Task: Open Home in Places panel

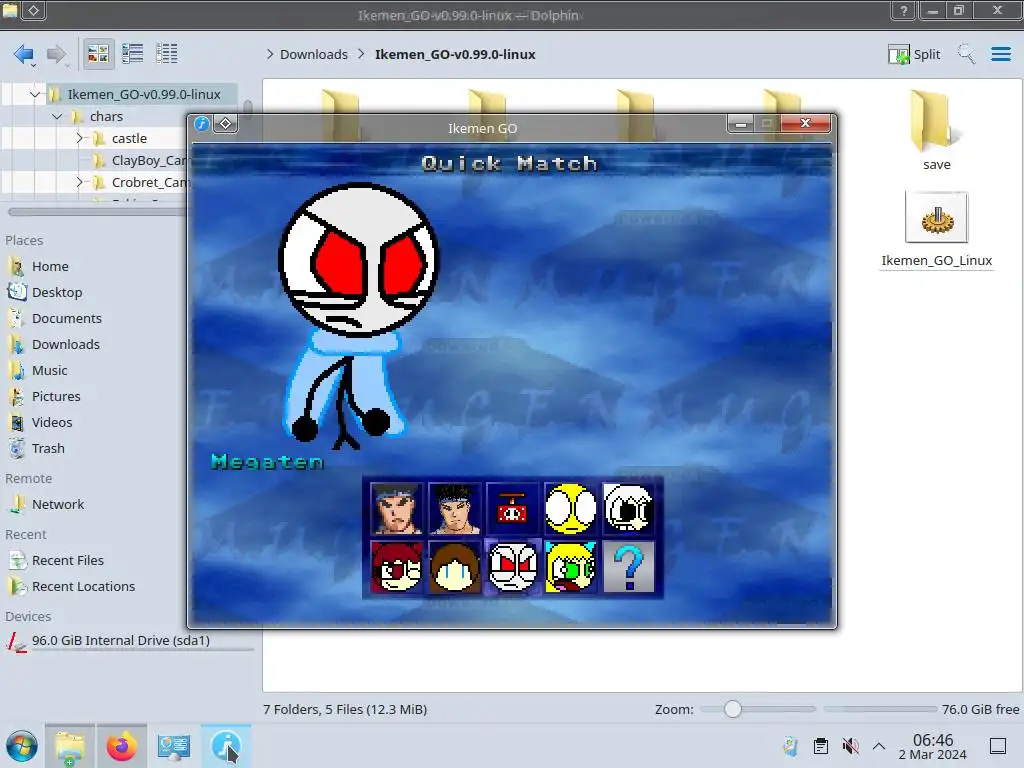Action: pos(50,266)
